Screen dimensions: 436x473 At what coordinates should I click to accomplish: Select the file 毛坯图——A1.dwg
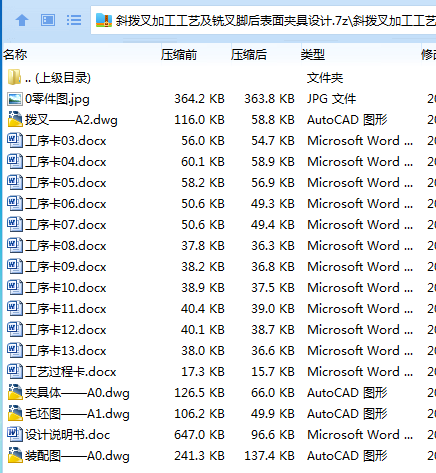point(77,414)
